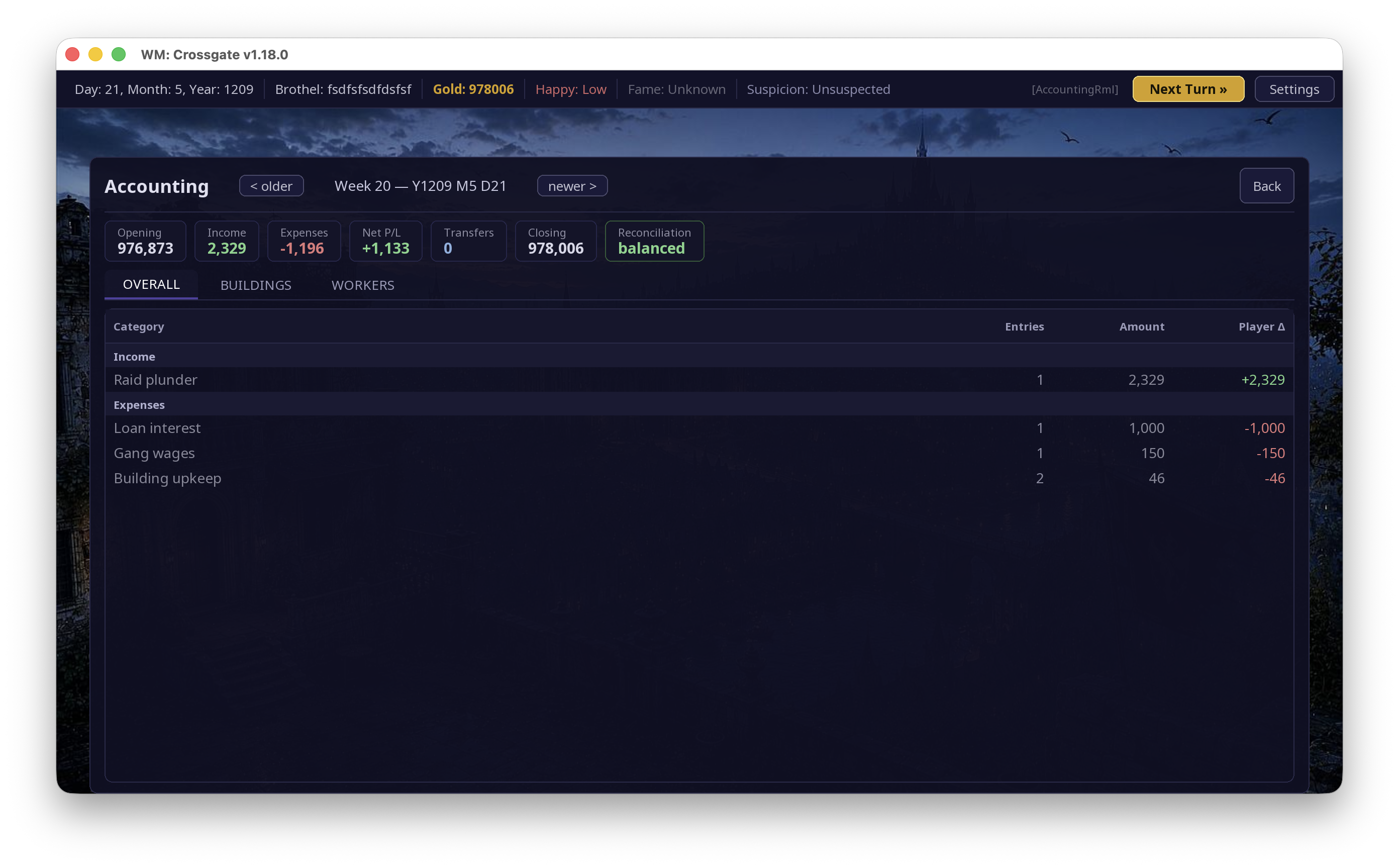1399x868 pixels.
Task: Click the Gang wages player delta '-150'
Action: (x=1270, y=453)
